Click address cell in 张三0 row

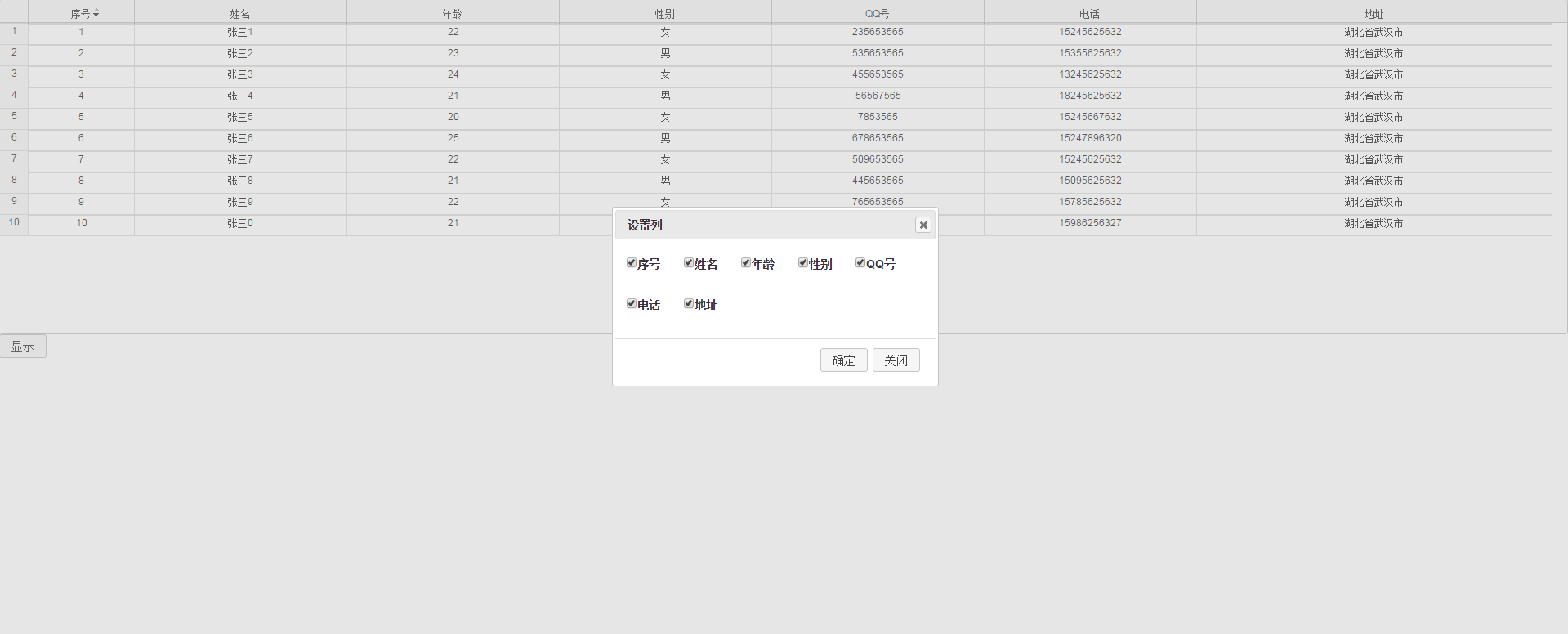(x=1374, y=223)
